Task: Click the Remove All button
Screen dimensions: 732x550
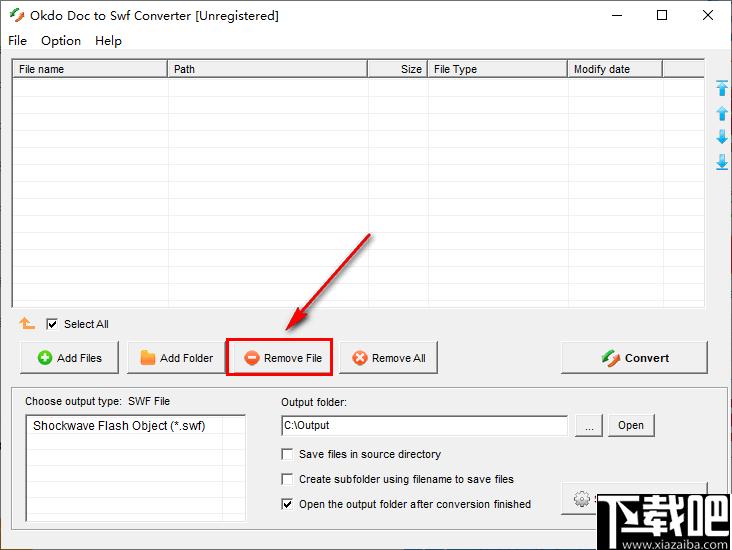Action: tap(388, 358)
